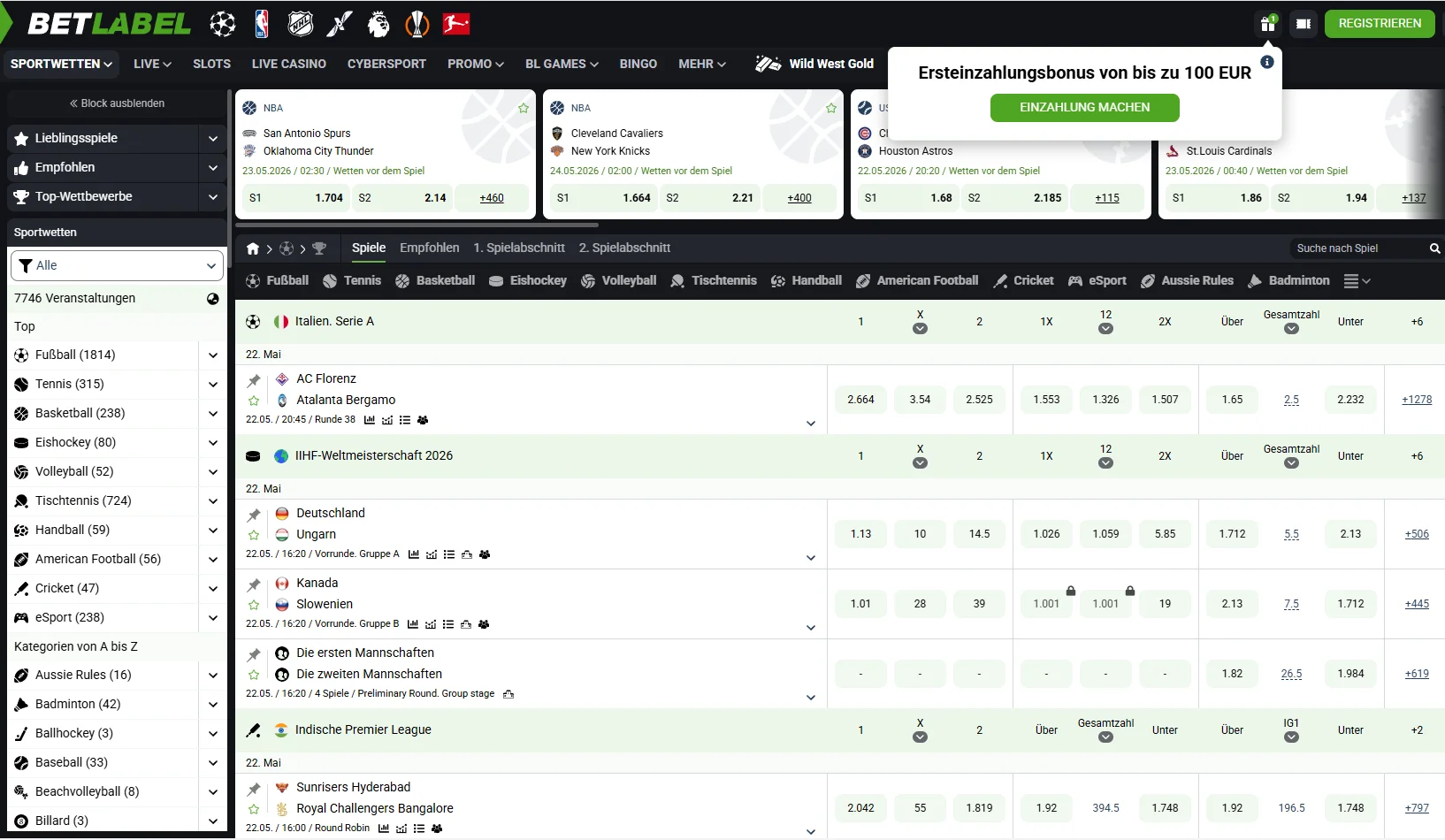1445x840 pixels.
Task: Select Eishockey in the sports filter bar
Action: tap(528, 281)
